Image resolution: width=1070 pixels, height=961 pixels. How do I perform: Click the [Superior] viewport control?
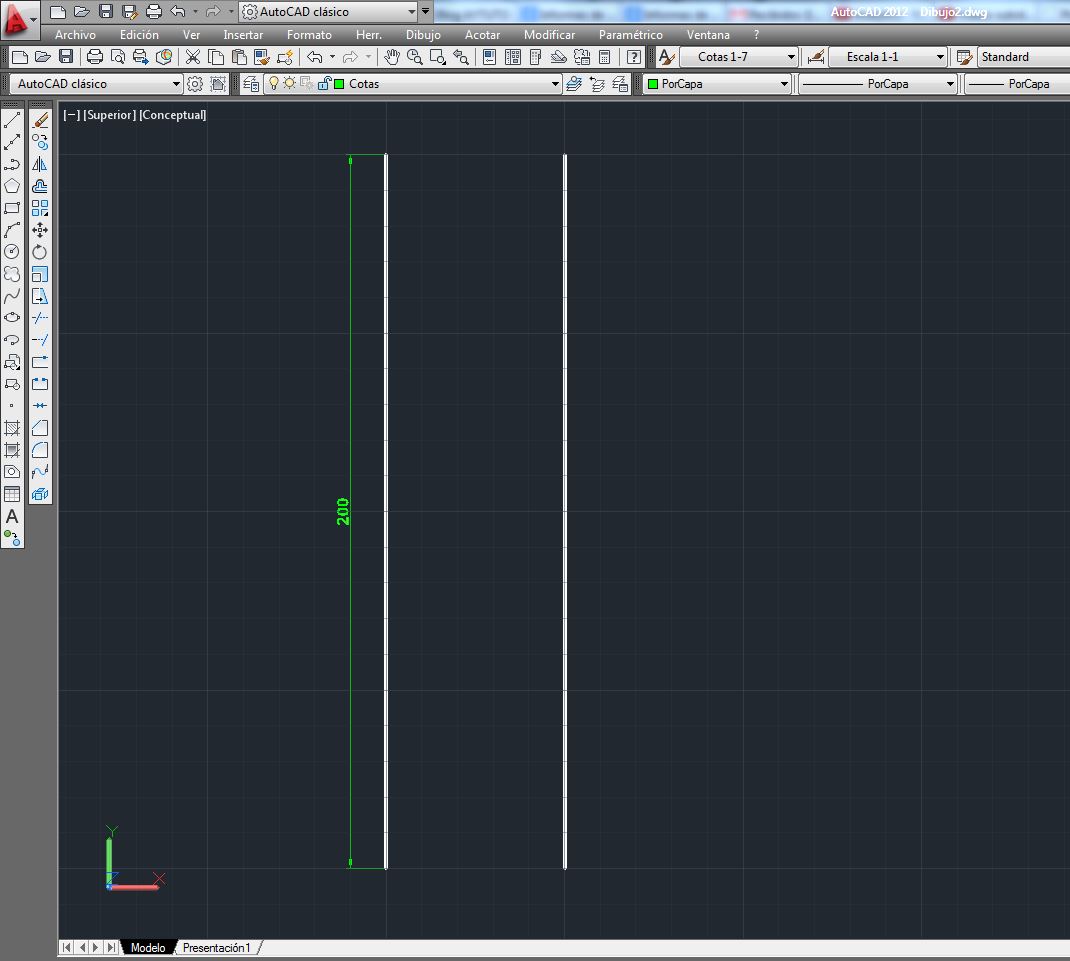click(x=110, y=114)
